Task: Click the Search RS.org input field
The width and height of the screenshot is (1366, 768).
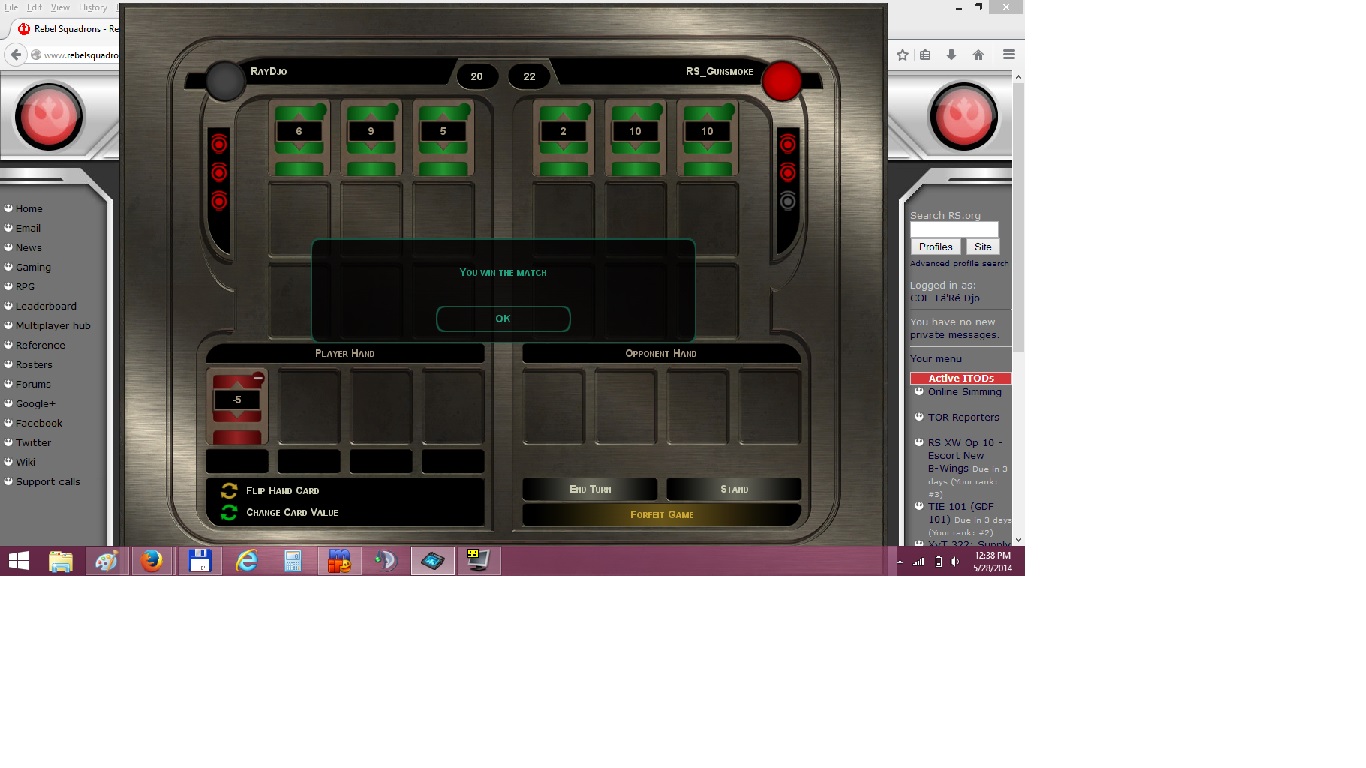Action: pyautogui.click(x=954, y=230)
